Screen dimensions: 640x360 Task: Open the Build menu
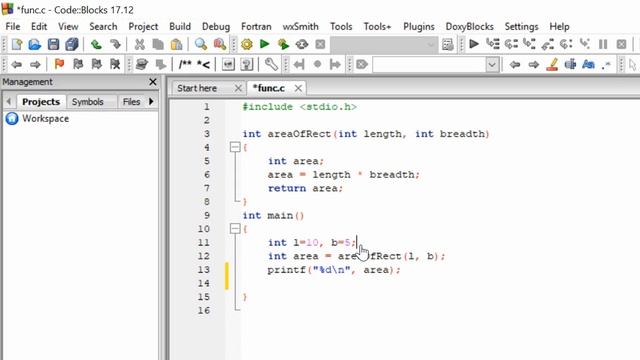180,27
